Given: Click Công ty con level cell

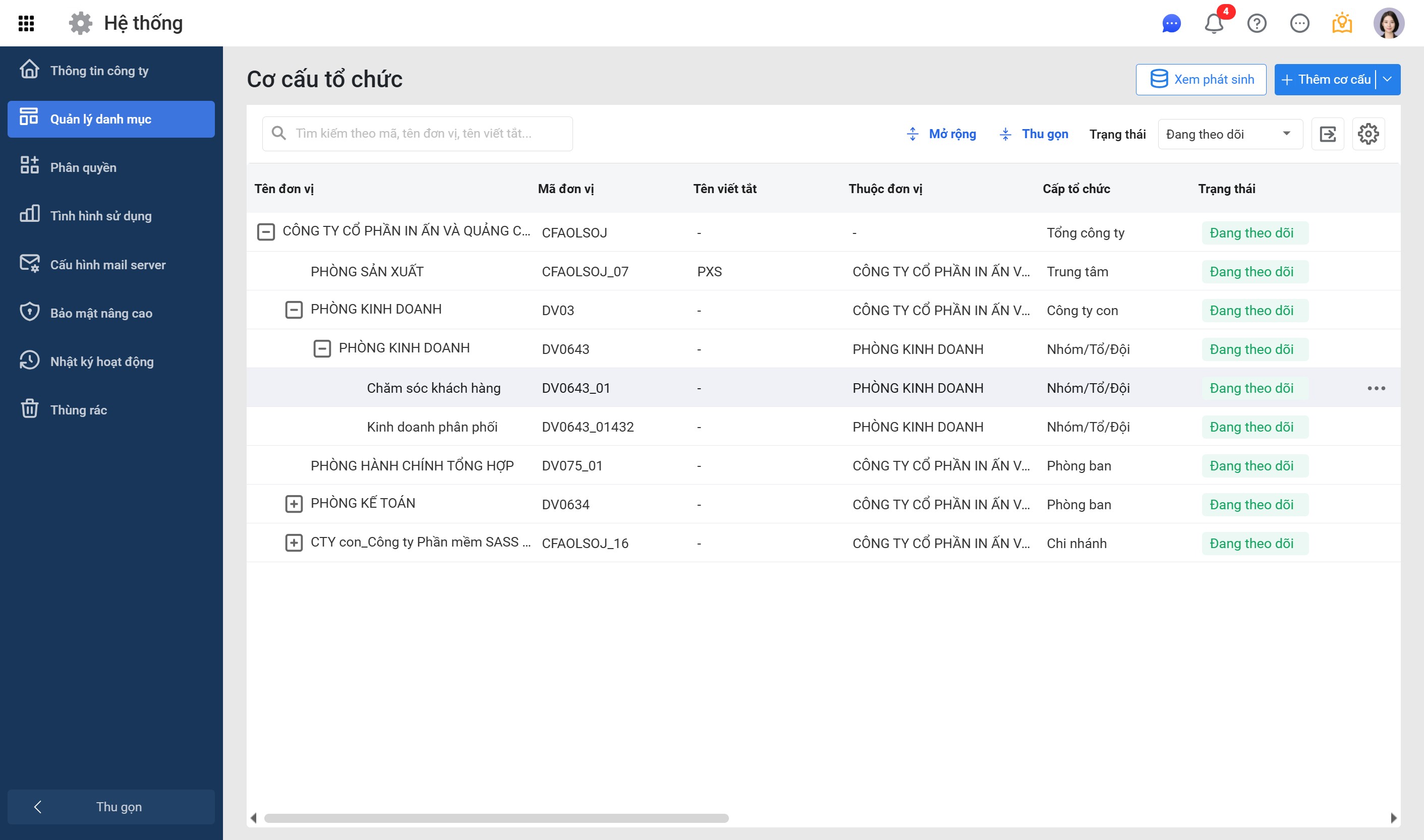Looking at the screenshot, I should (1082, 311).
